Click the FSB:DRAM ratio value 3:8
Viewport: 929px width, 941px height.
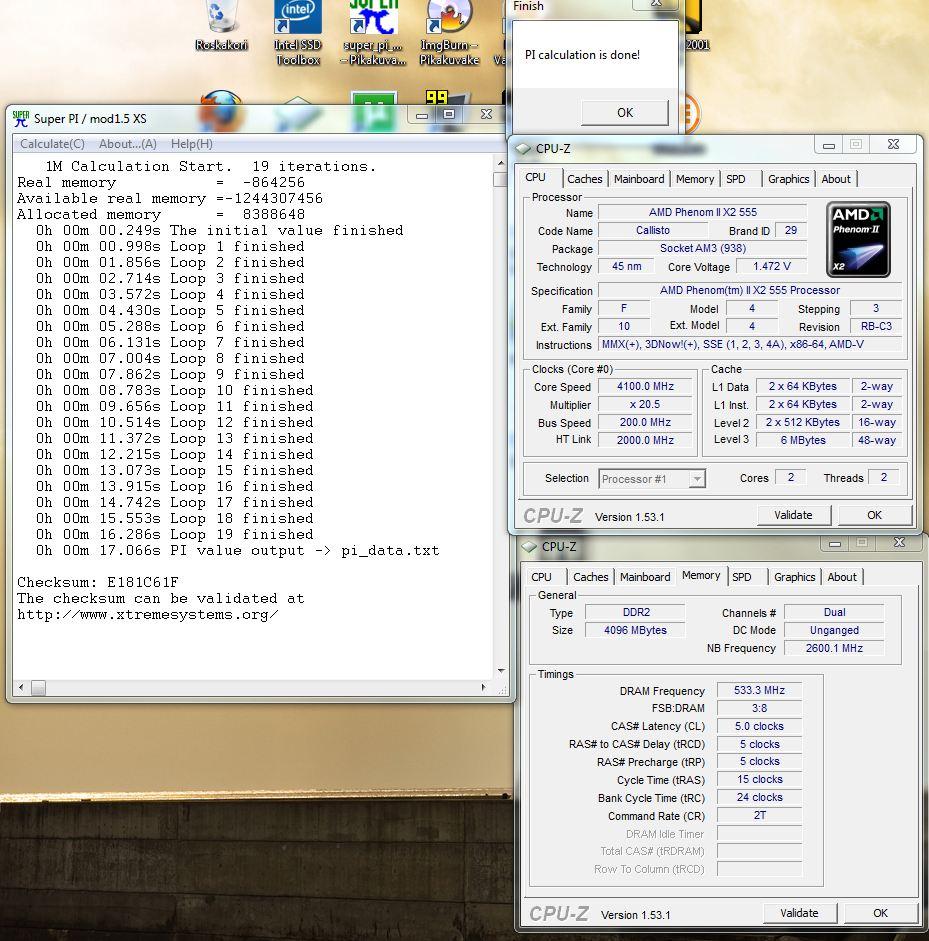pyautogui.click(x=759, y=708)
